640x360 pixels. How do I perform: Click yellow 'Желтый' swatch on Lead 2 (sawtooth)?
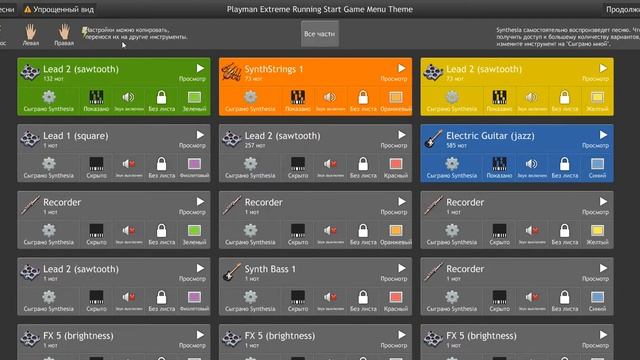[x=597, y=97]
